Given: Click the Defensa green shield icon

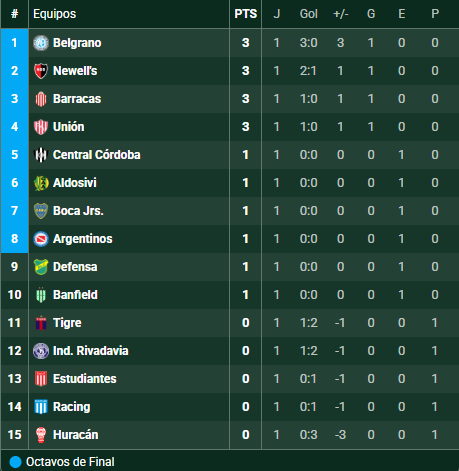Looking at the screenshot, I should pos(41,267).
